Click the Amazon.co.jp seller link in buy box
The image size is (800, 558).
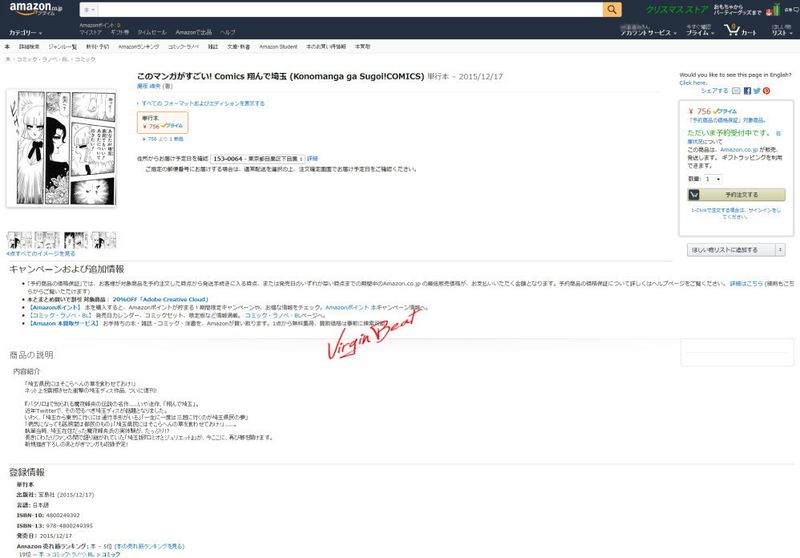tap(738, 149)
